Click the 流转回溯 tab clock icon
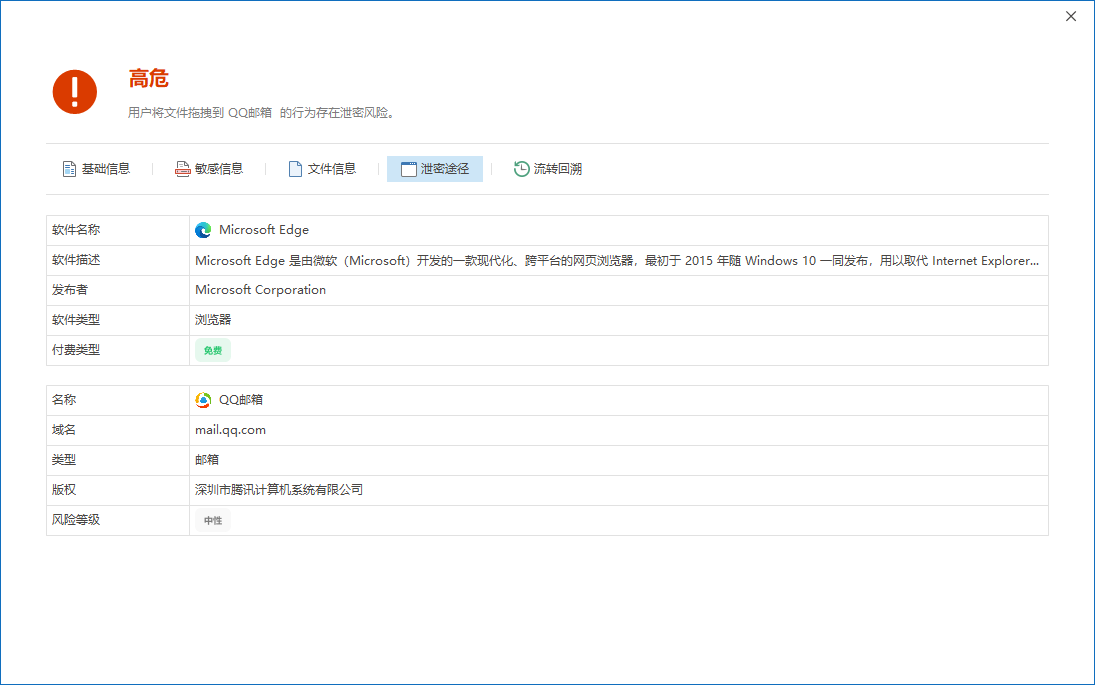 tap(521, 169)
